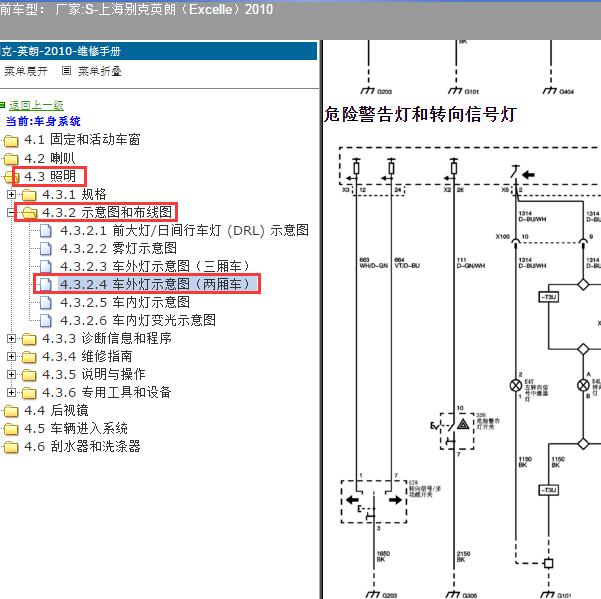Select 4.3.3 诊断信息和程序 folder label
This screenshot has height=599, width=601.
point(107,338)
